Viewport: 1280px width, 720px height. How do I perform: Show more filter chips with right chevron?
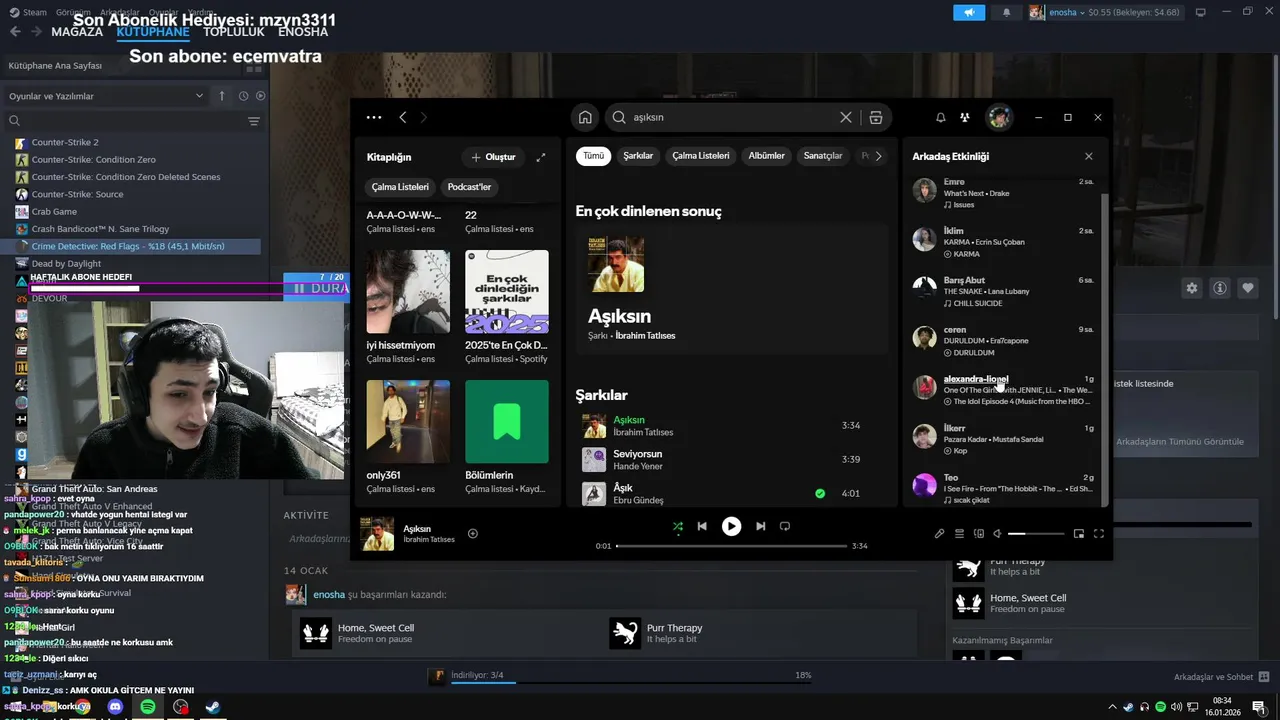point(879,156)
